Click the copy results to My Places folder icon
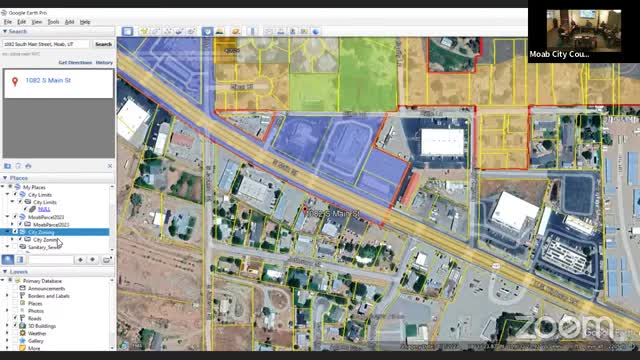640x360 pixels. (x=7, y=166)
